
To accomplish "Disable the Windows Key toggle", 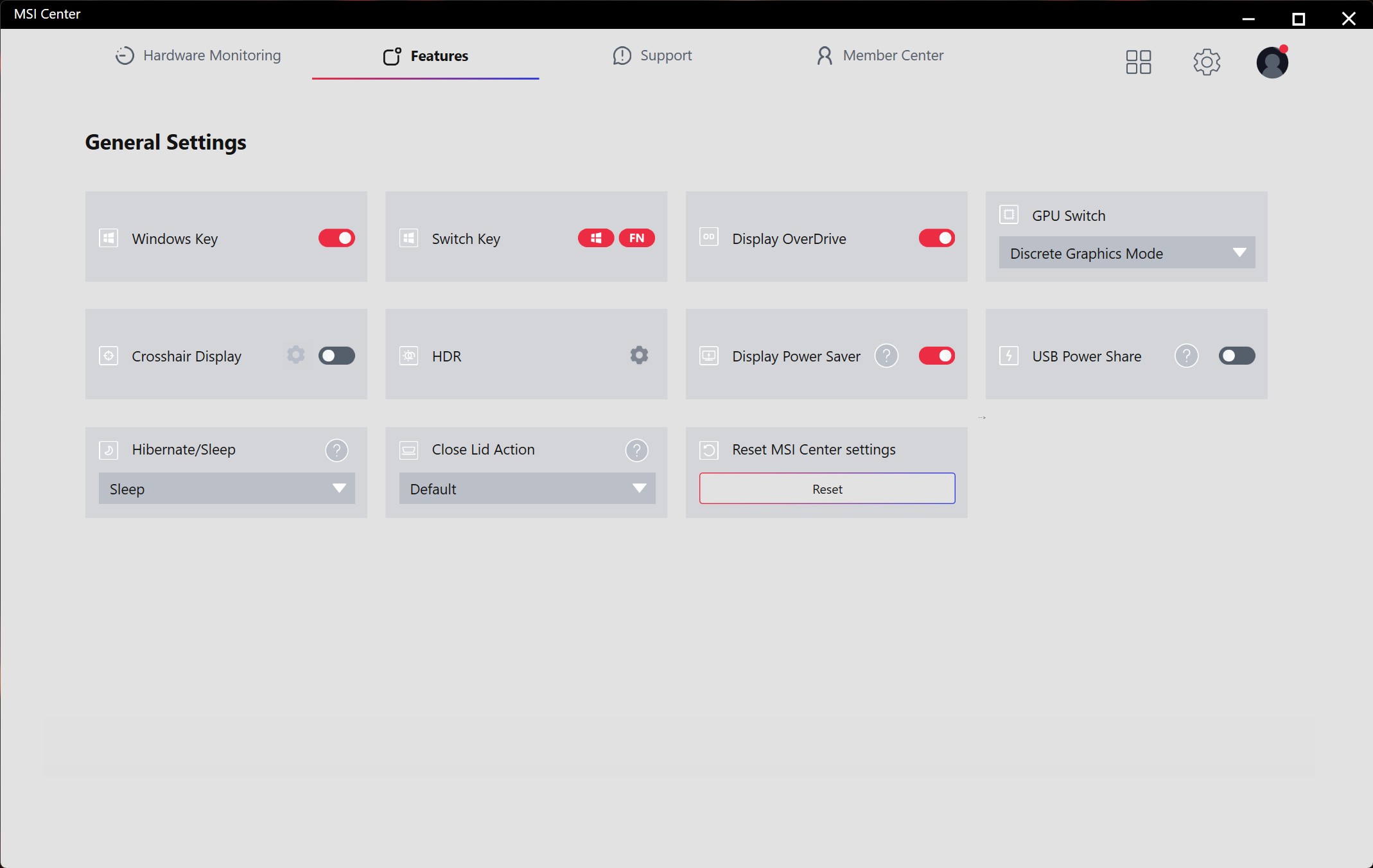I will [x=337, y=238].
